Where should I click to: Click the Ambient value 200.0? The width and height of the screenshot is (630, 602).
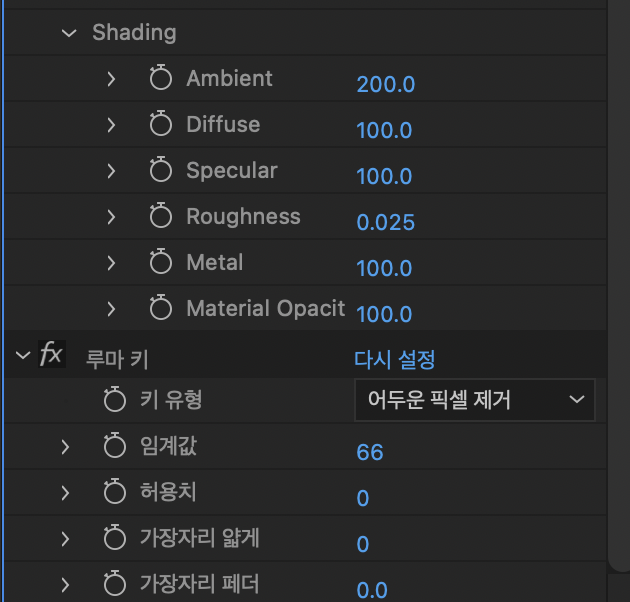(386, 84)
